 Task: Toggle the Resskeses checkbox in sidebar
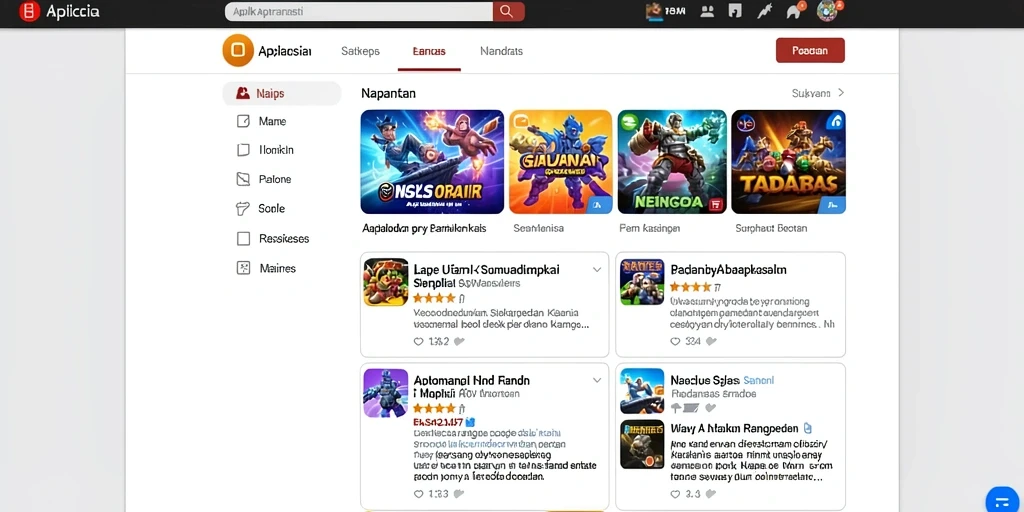tap(243, 239)
